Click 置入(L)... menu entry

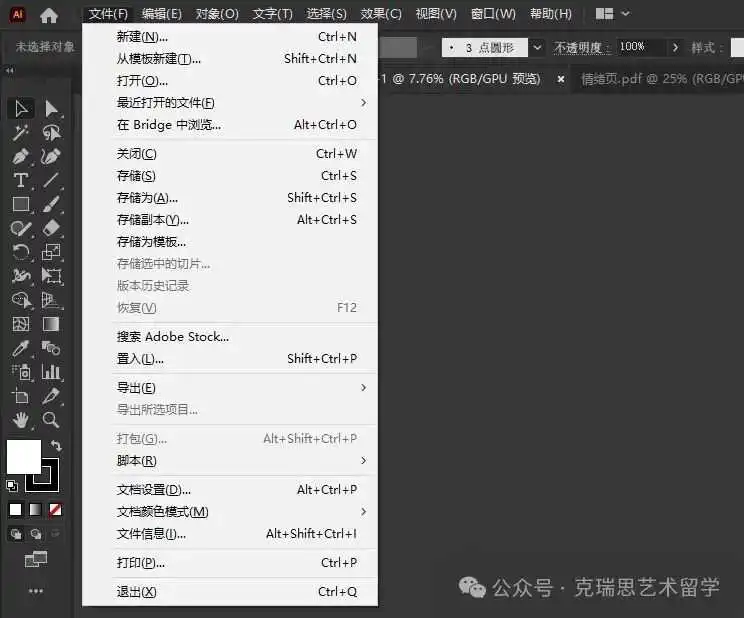(140, 359)
